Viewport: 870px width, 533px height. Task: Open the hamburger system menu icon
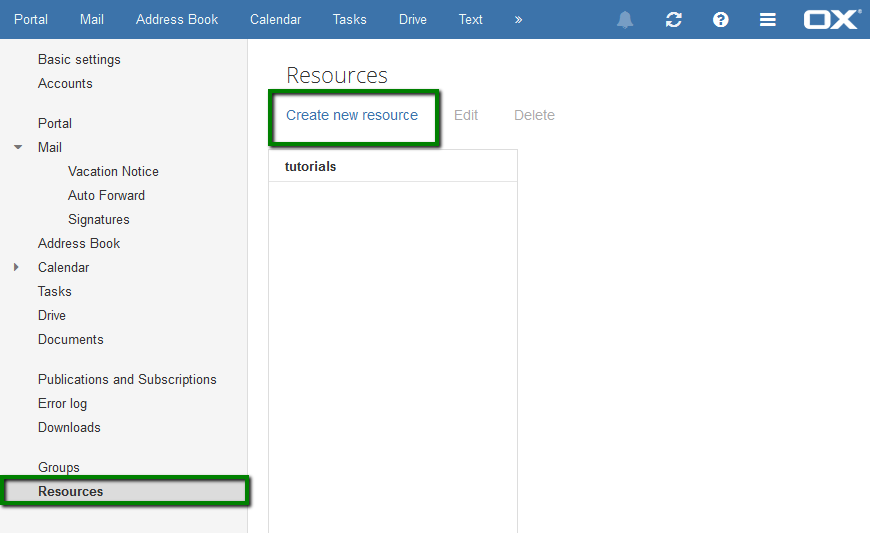coord(768,20)
